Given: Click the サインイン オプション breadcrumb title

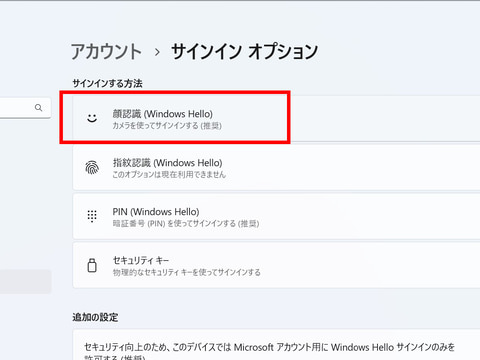Looking at the screenshot, I should coord(244,52).
